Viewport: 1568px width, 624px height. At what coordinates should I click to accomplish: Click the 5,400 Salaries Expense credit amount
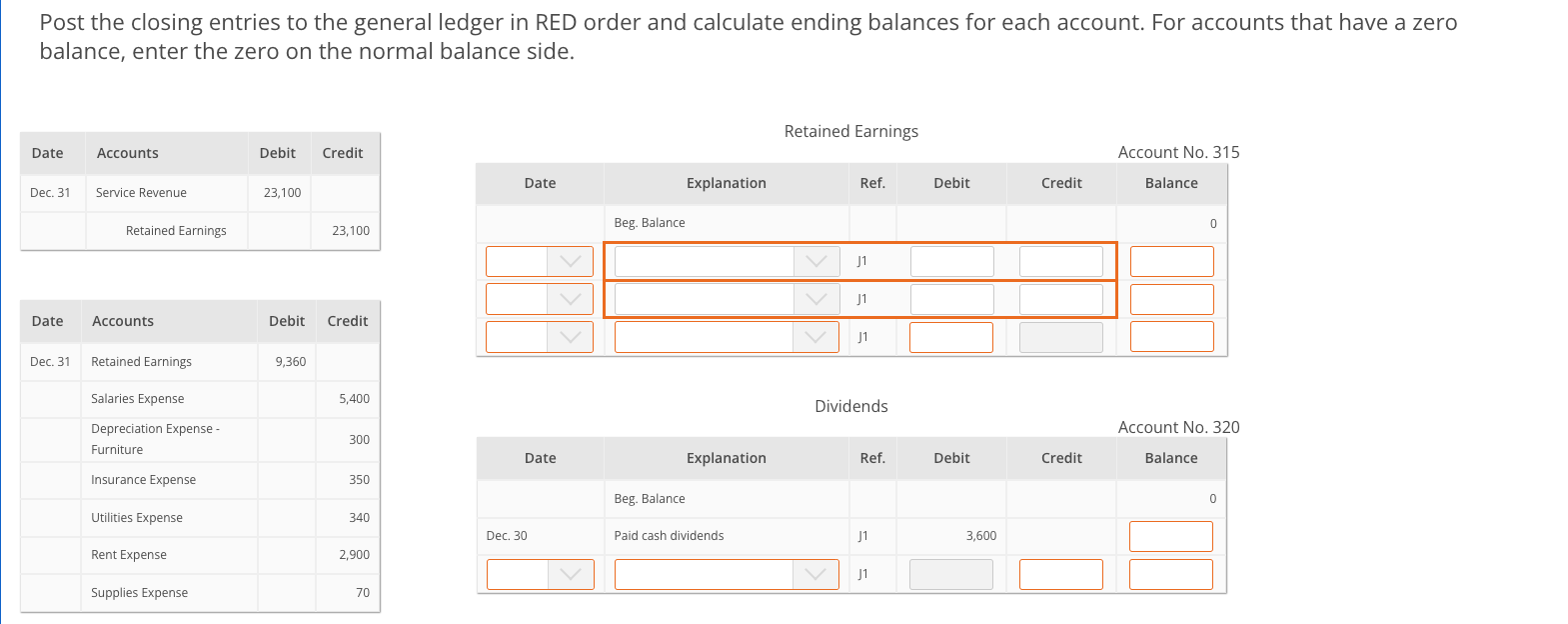click(x=354, y=399)
